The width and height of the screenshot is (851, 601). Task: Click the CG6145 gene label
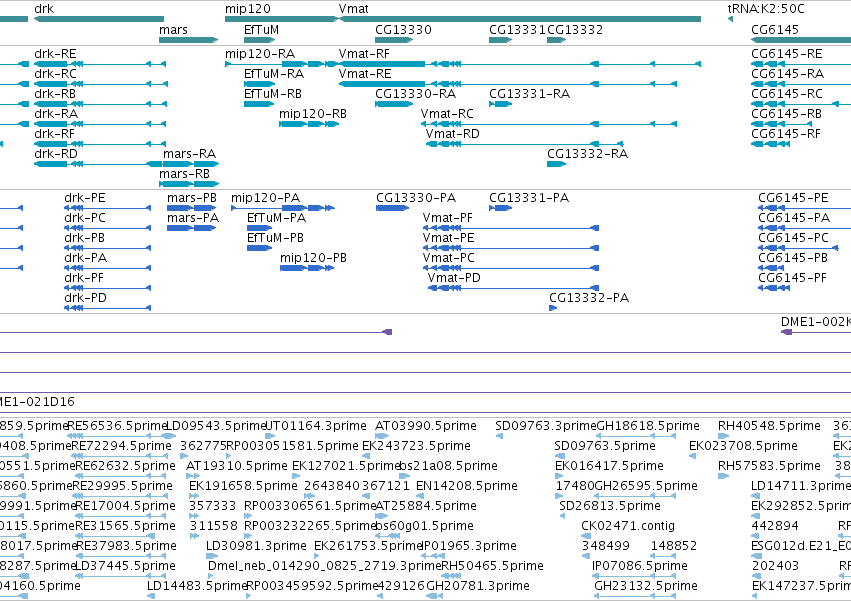775,29
